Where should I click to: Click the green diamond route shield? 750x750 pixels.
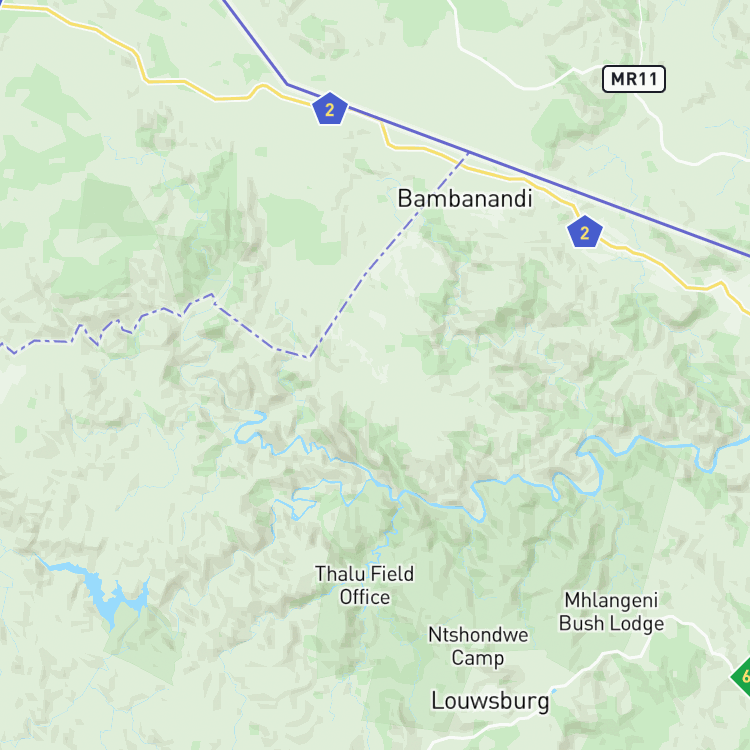tap(742, 676)
